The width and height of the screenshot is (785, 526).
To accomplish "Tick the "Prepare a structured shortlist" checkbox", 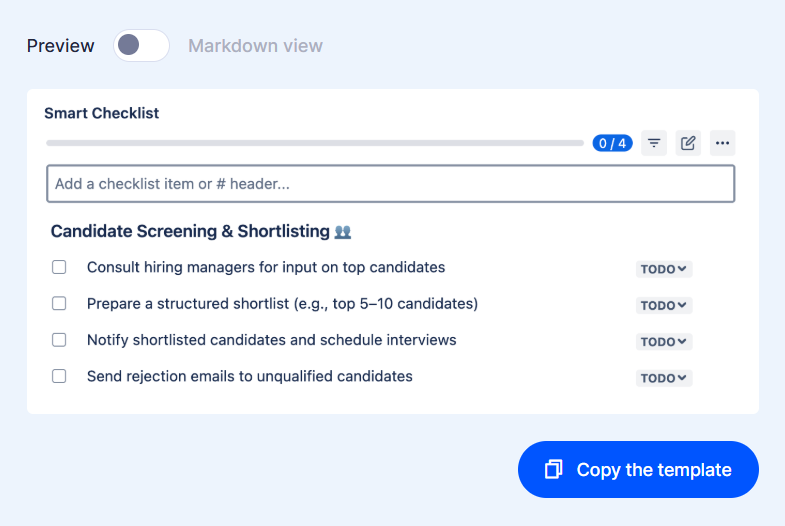I will tap(59, 303).
